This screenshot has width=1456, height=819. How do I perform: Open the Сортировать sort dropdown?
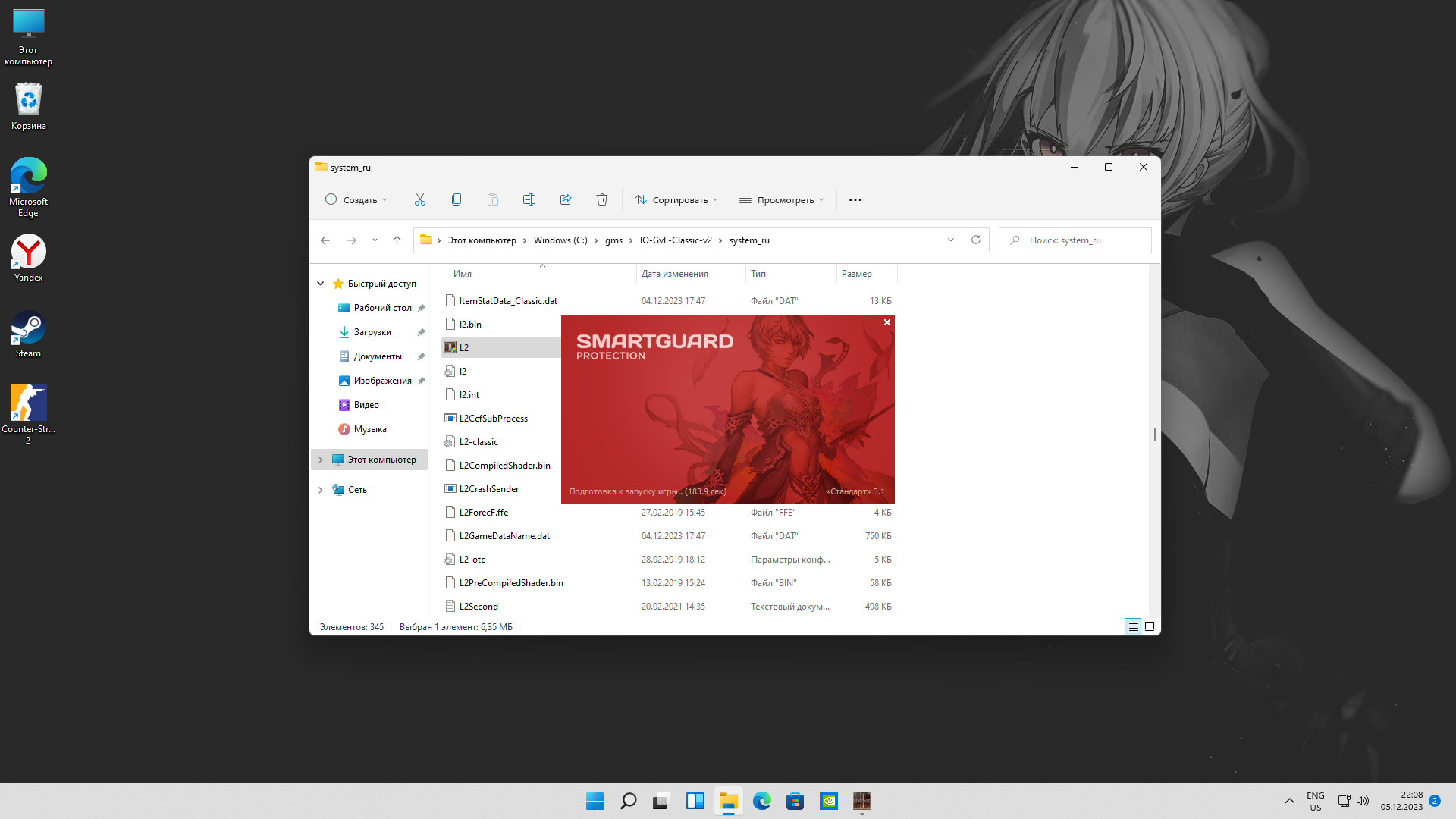pyautogui.click(x=676, y=200)
